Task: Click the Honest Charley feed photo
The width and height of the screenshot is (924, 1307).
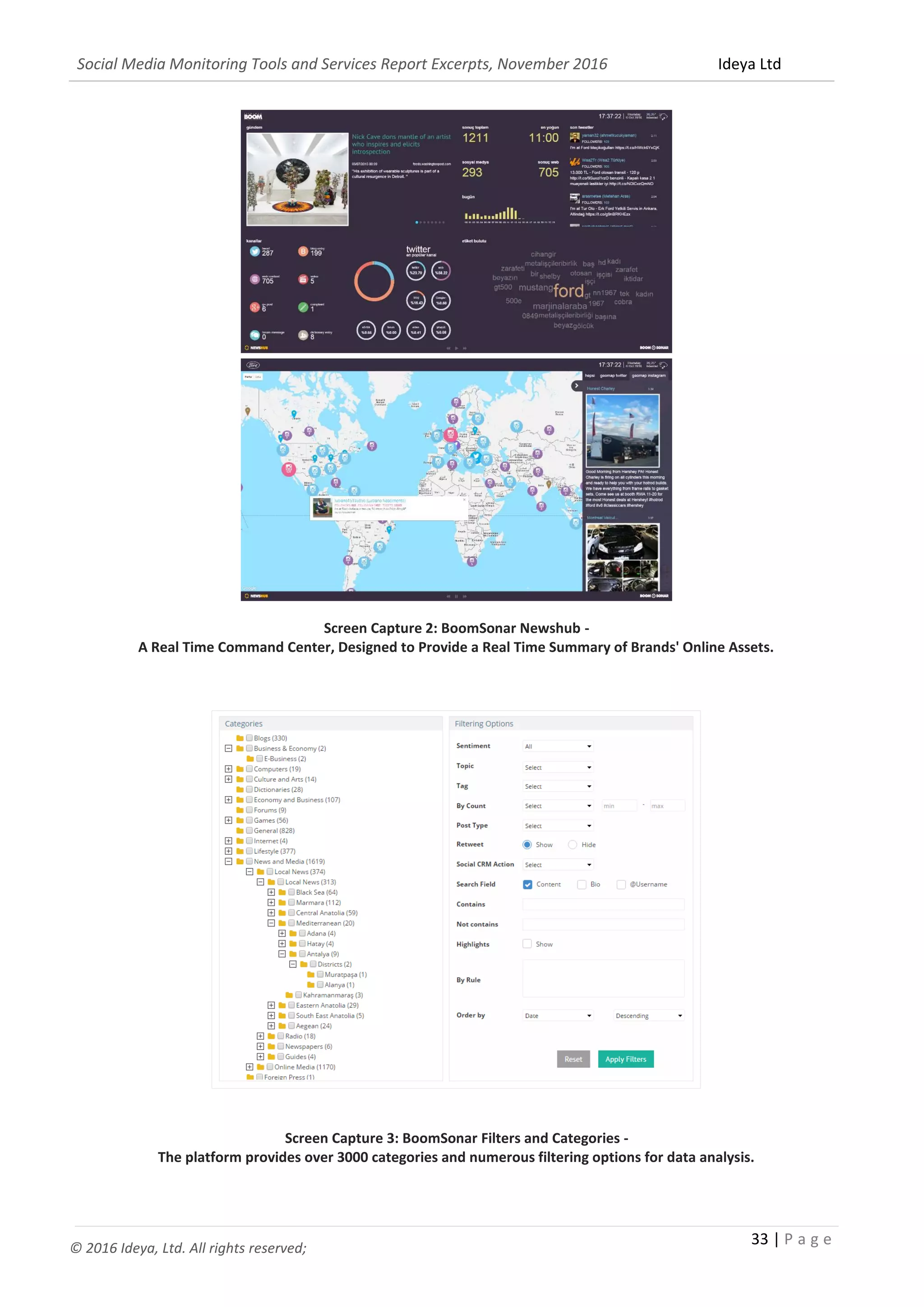Action: pos(623,431)
